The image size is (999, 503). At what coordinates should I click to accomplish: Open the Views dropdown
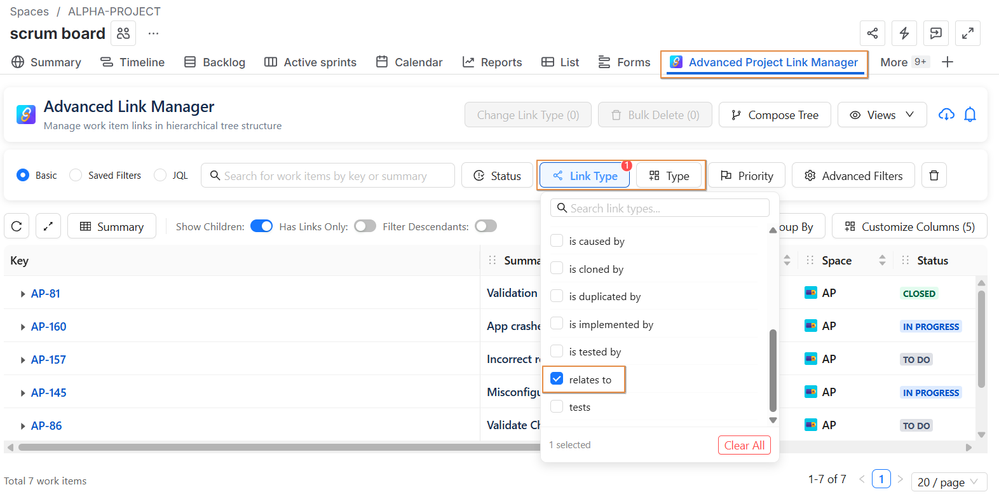pos(882,115)
